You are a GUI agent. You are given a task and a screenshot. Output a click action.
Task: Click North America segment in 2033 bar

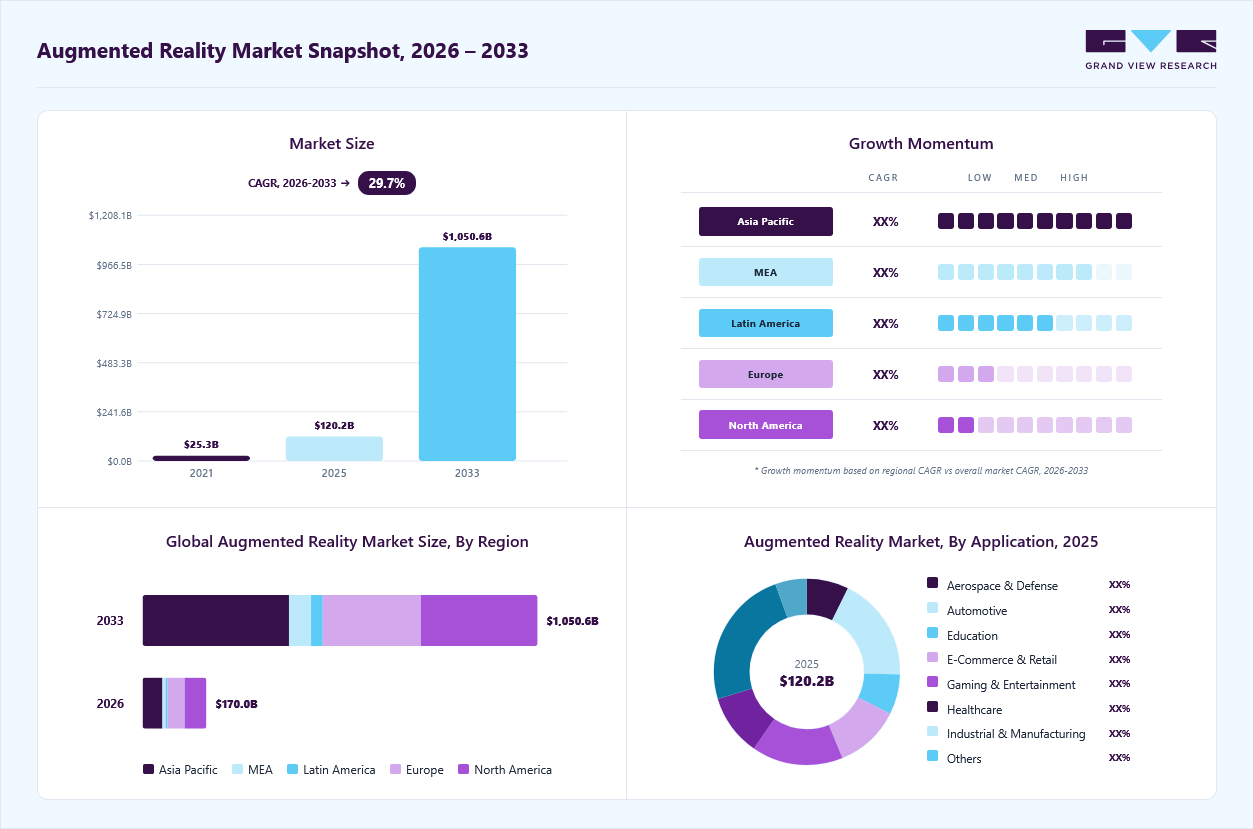pos(479,620)
